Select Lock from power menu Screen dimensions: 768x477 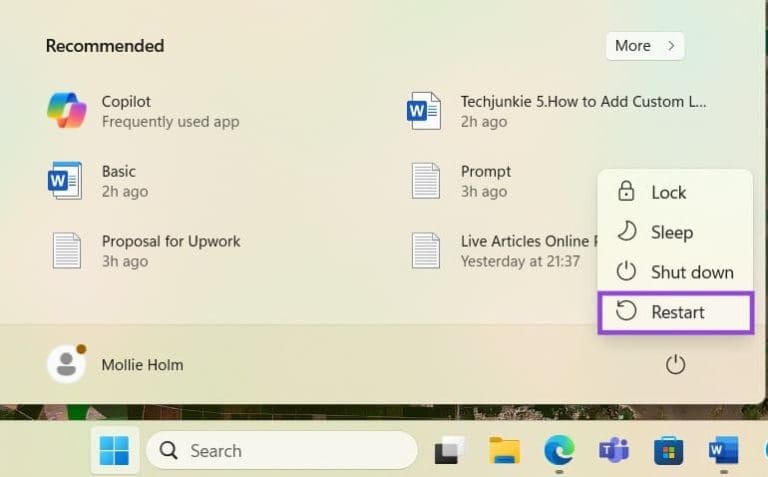click(667, 192)
